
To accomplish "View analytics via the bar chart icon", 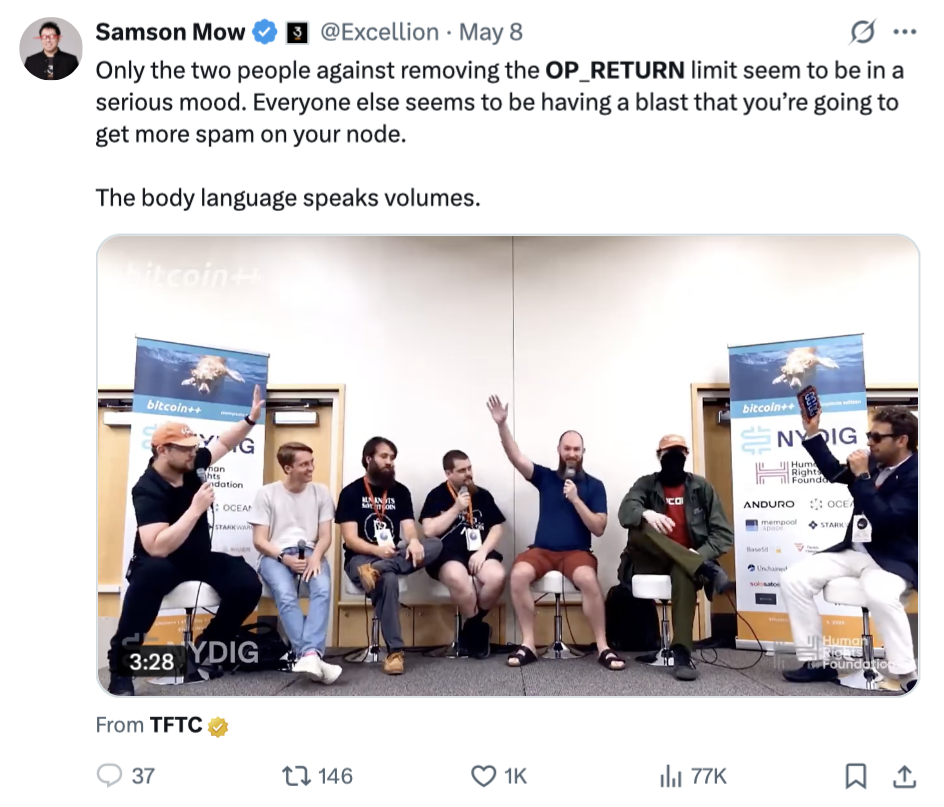I will (x=670, y=776).
